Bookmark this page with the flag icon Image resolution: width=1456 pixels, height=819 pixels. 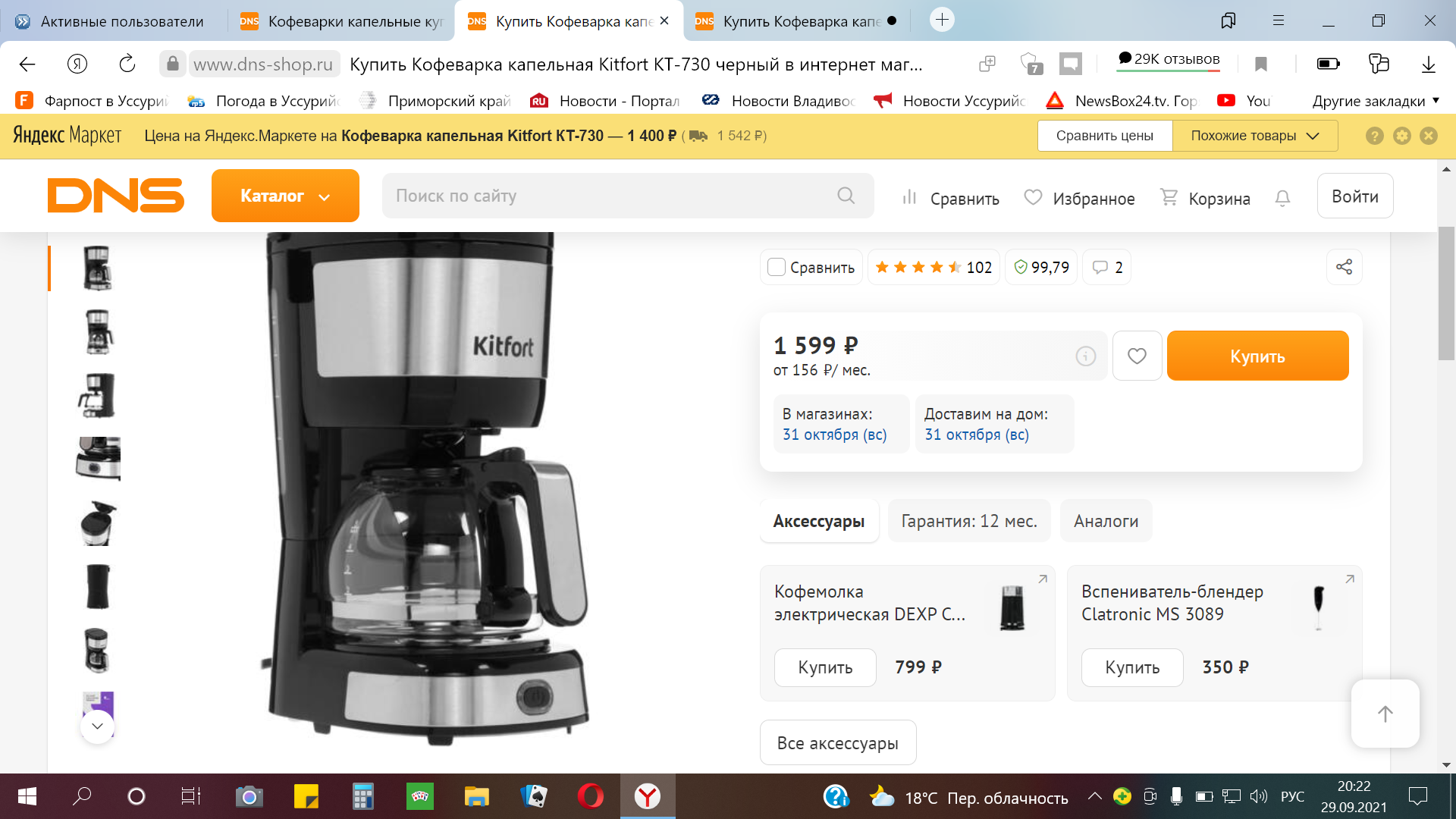click(1261, 64)
